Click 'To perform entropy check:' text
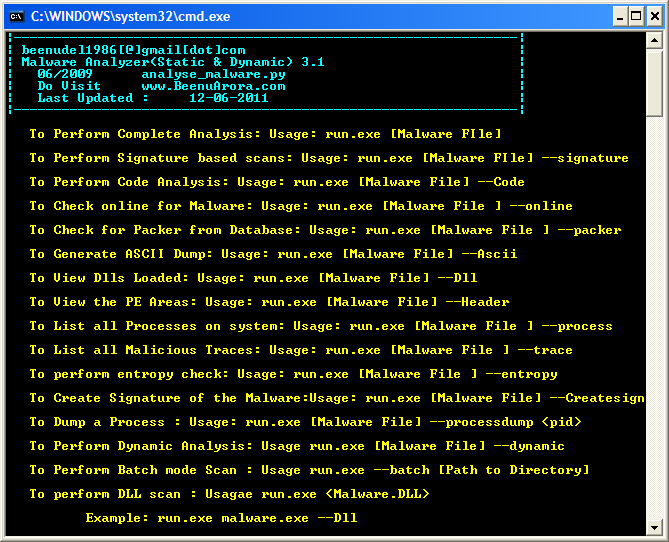 pos(129,374)
